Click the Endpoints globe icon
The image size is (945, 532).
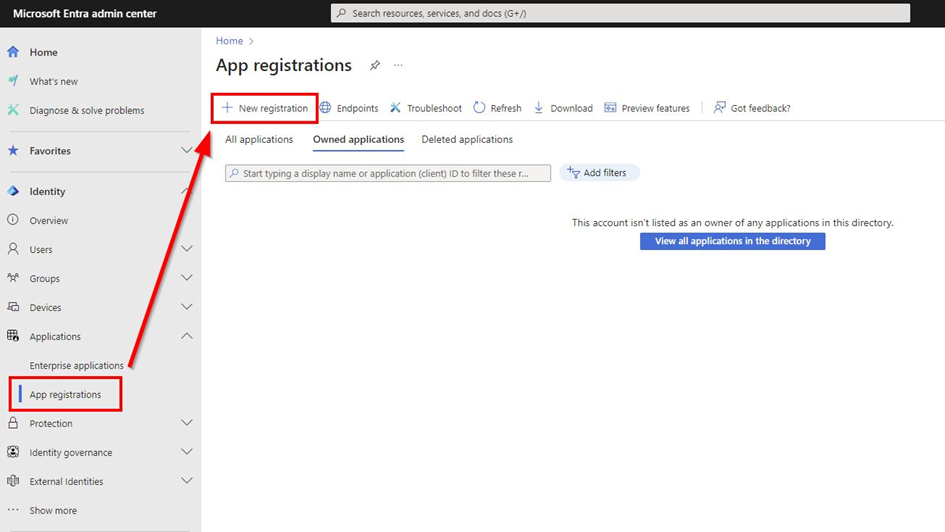click(325, 107)
